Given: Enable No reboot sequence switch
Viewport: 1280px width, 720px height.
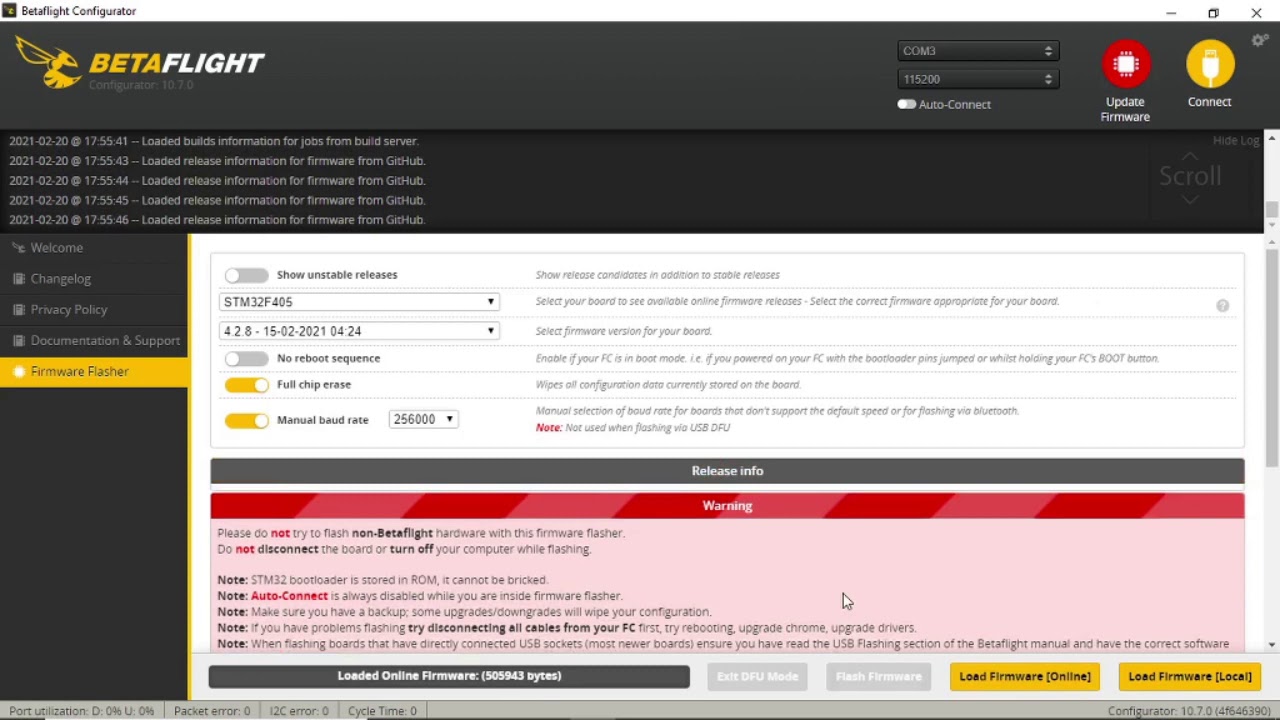Looking at the screenshot, I should [246, 358].
